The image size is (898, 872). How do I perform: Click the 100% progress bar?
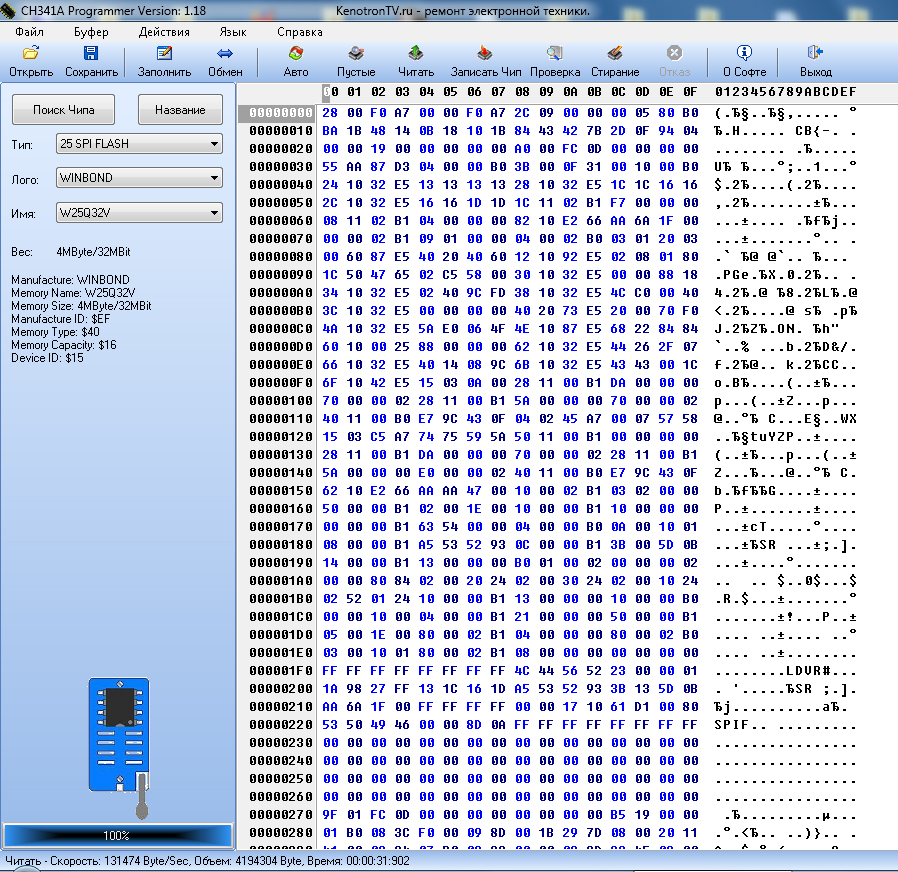[x=117, y=835]
